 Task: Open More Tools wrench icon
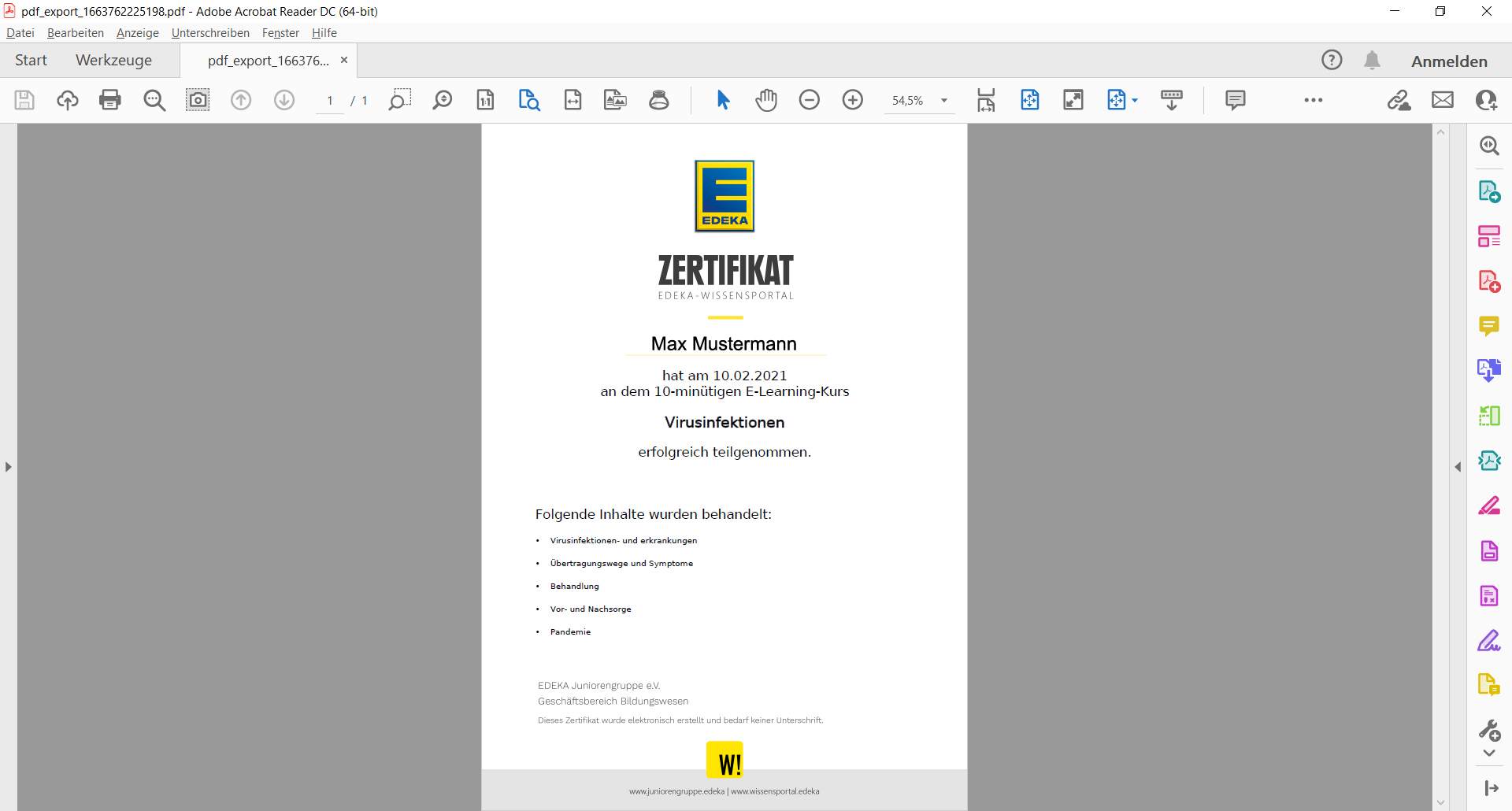click(1489, 731)
